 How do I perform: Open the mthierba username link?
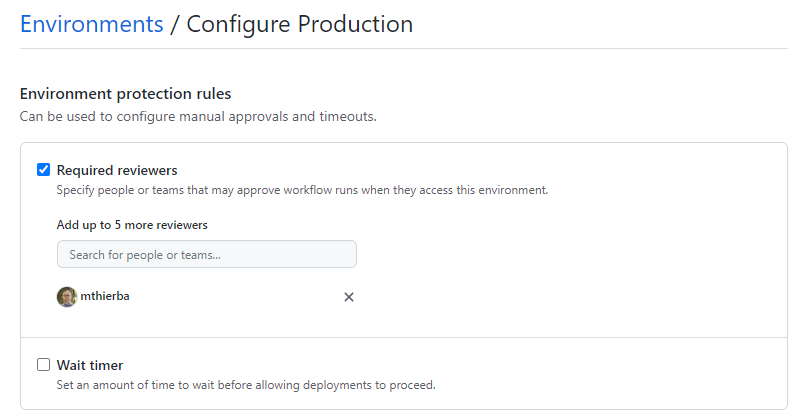pyautogui.click(x=104, y=296)
